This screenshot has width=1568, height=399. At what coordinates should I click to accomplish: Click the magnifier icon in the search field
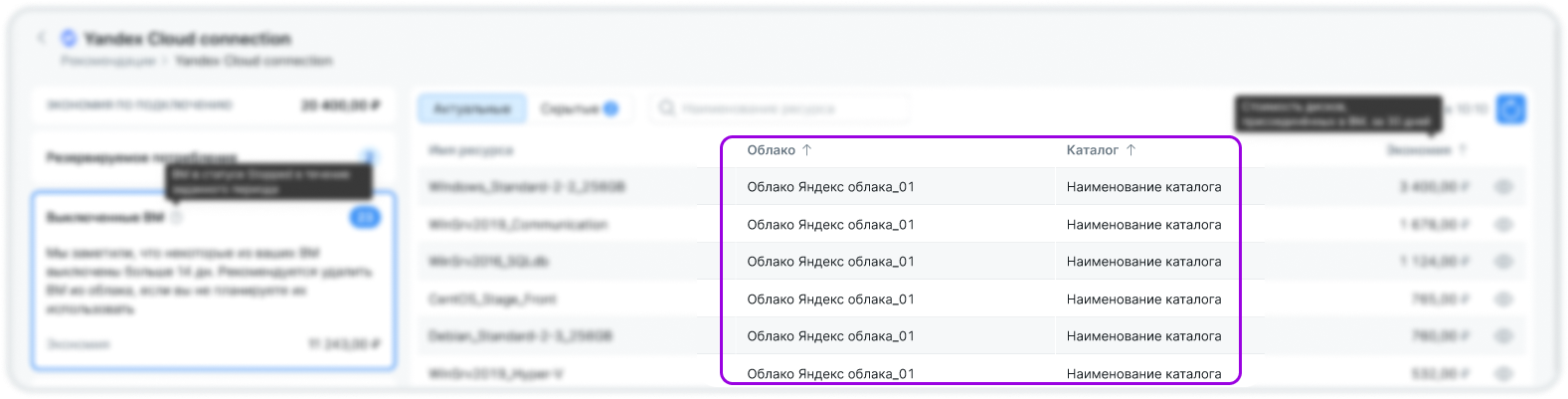click(x=667, y=108)
